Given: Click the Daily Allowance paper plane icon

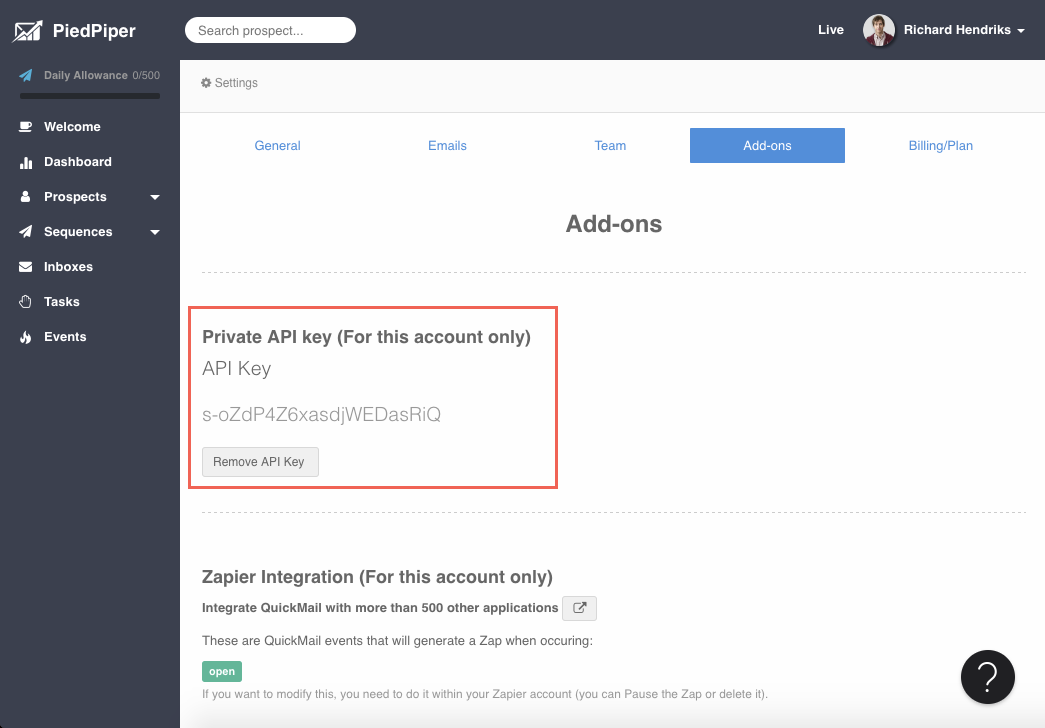Looking at the screenshot, I should 26,76.
